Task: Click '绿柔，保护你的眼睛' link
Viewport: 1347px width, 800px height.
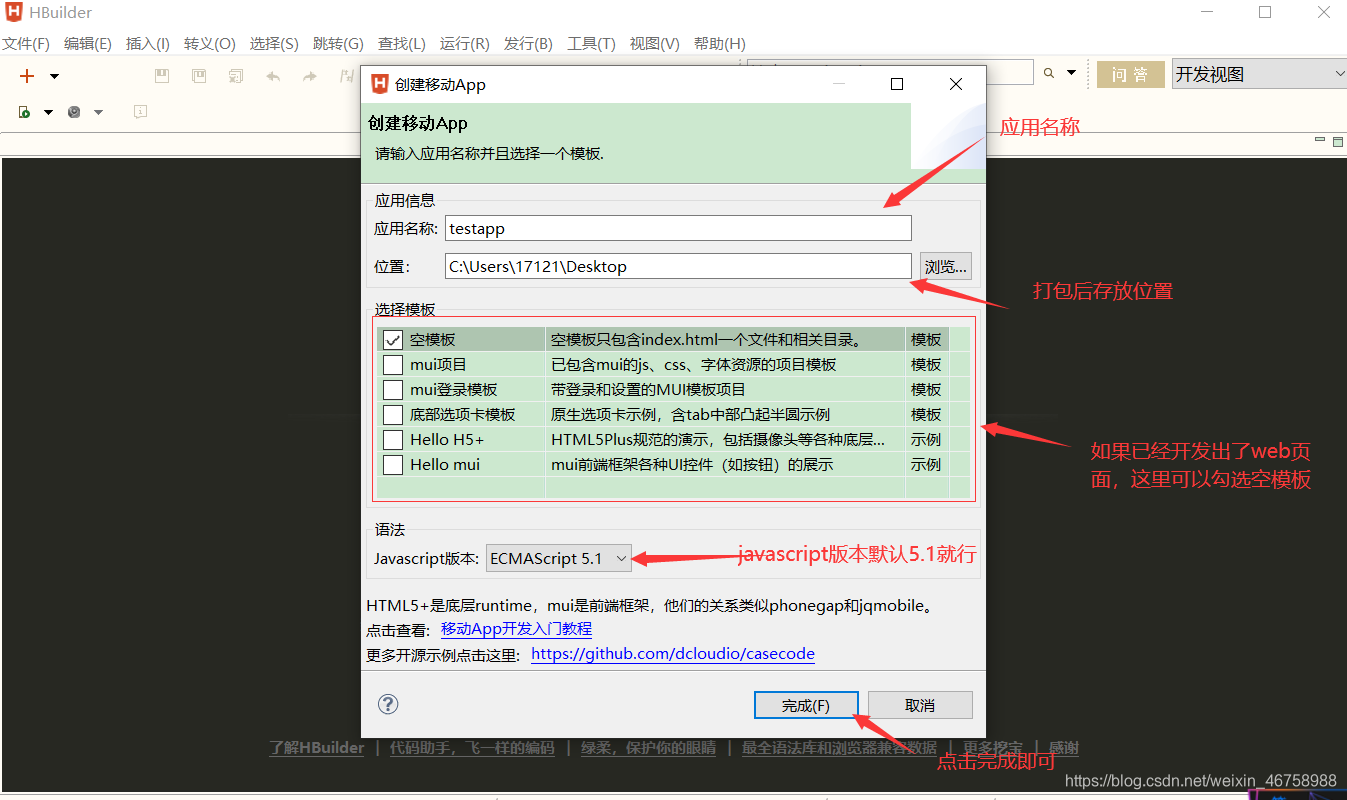Action: pyautogui.click(x=649, y=748)
